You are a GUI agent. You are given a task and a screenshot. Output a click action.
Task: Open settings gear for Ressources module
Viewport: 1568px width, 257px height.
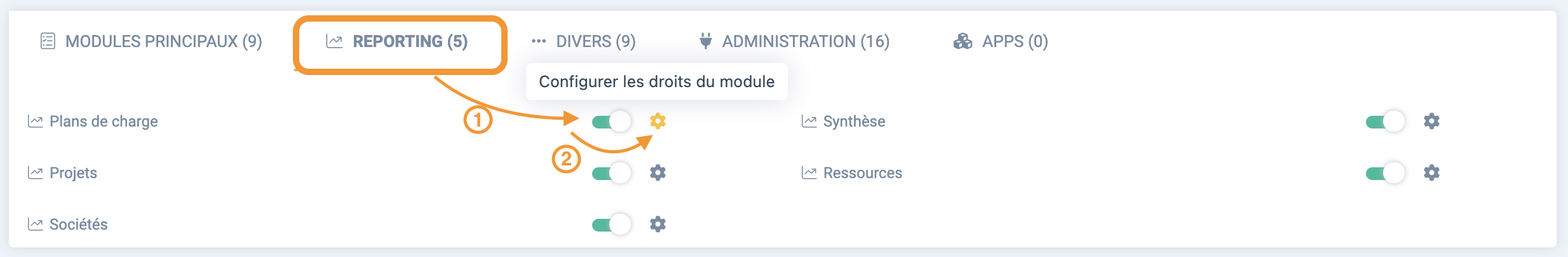[1431, 172]
